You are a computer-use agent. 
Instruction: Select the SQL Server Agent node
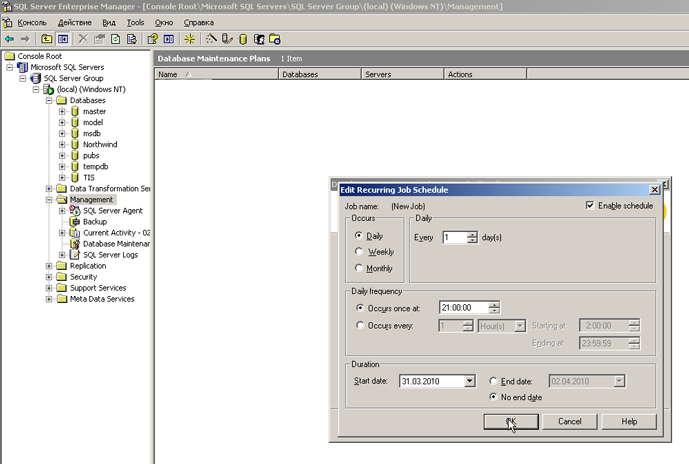(110, 211)
